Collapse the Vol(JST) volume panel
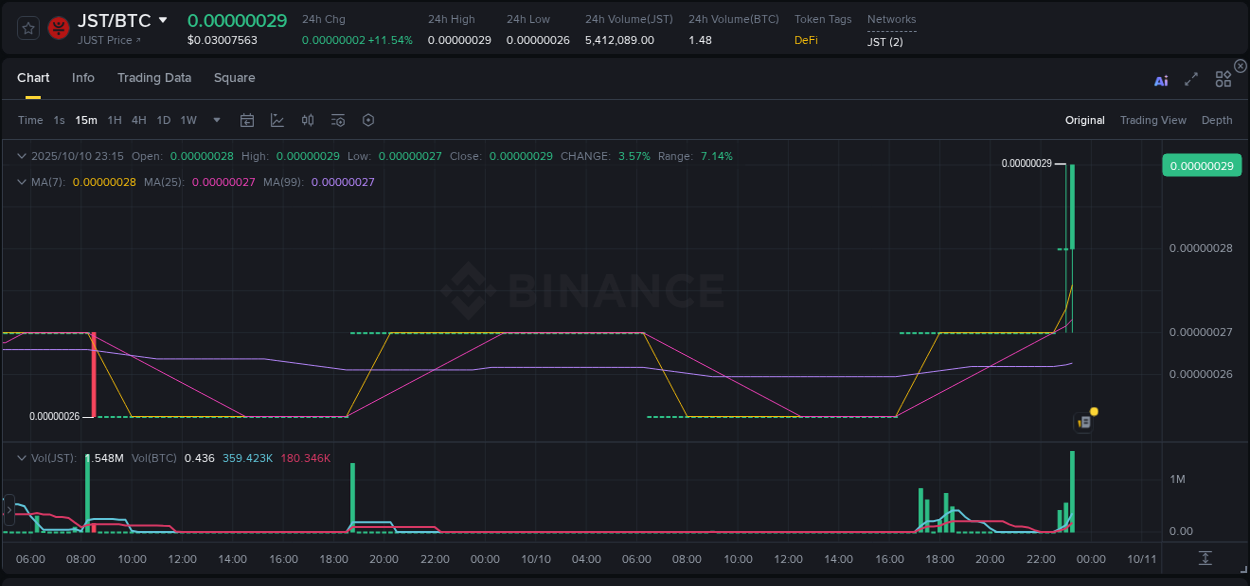This screenshot has width=1250, height=586. tap(22, 458)
